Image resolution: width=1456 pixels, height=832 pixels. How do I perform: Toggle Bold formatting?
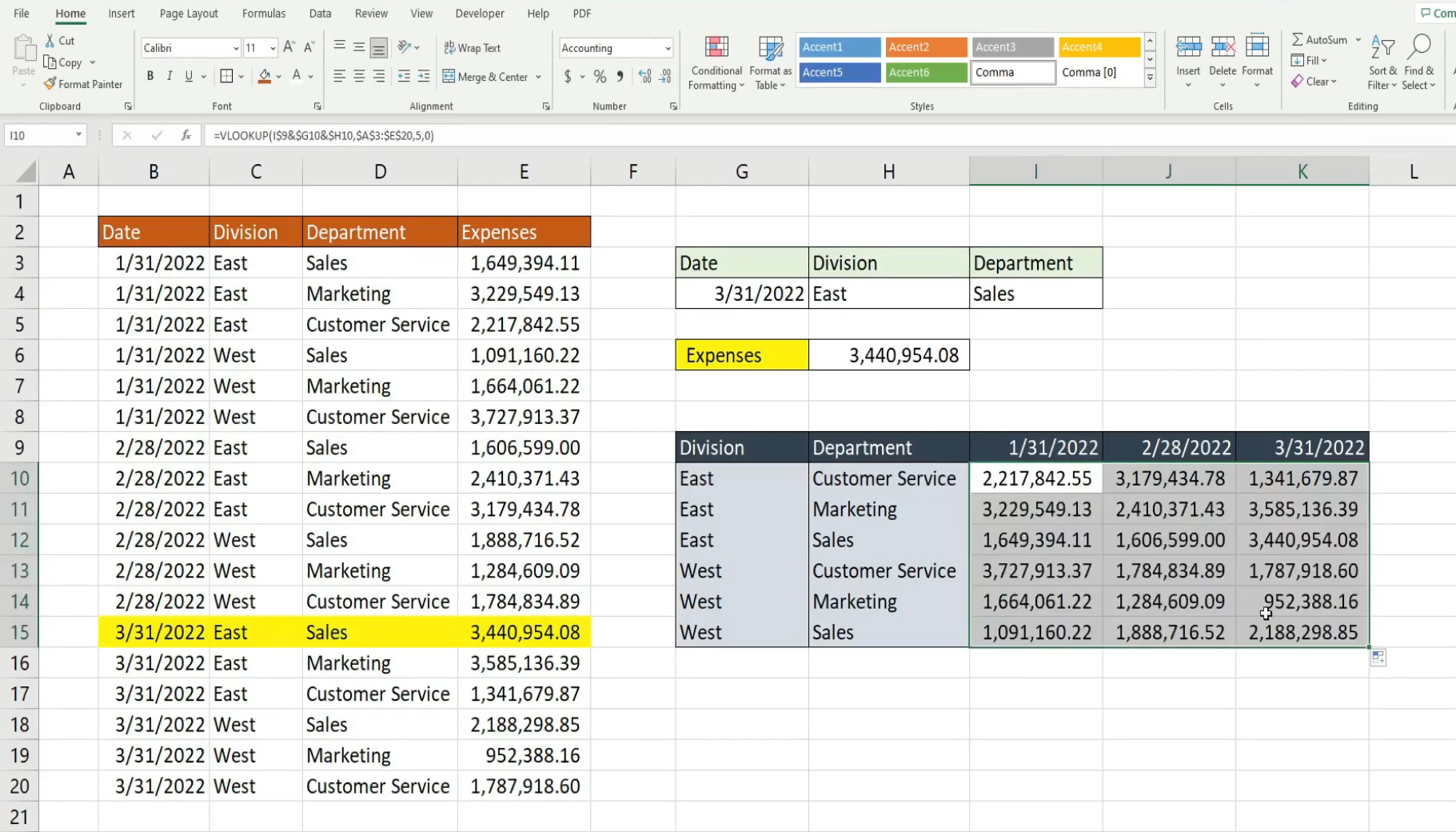[150, 76]
